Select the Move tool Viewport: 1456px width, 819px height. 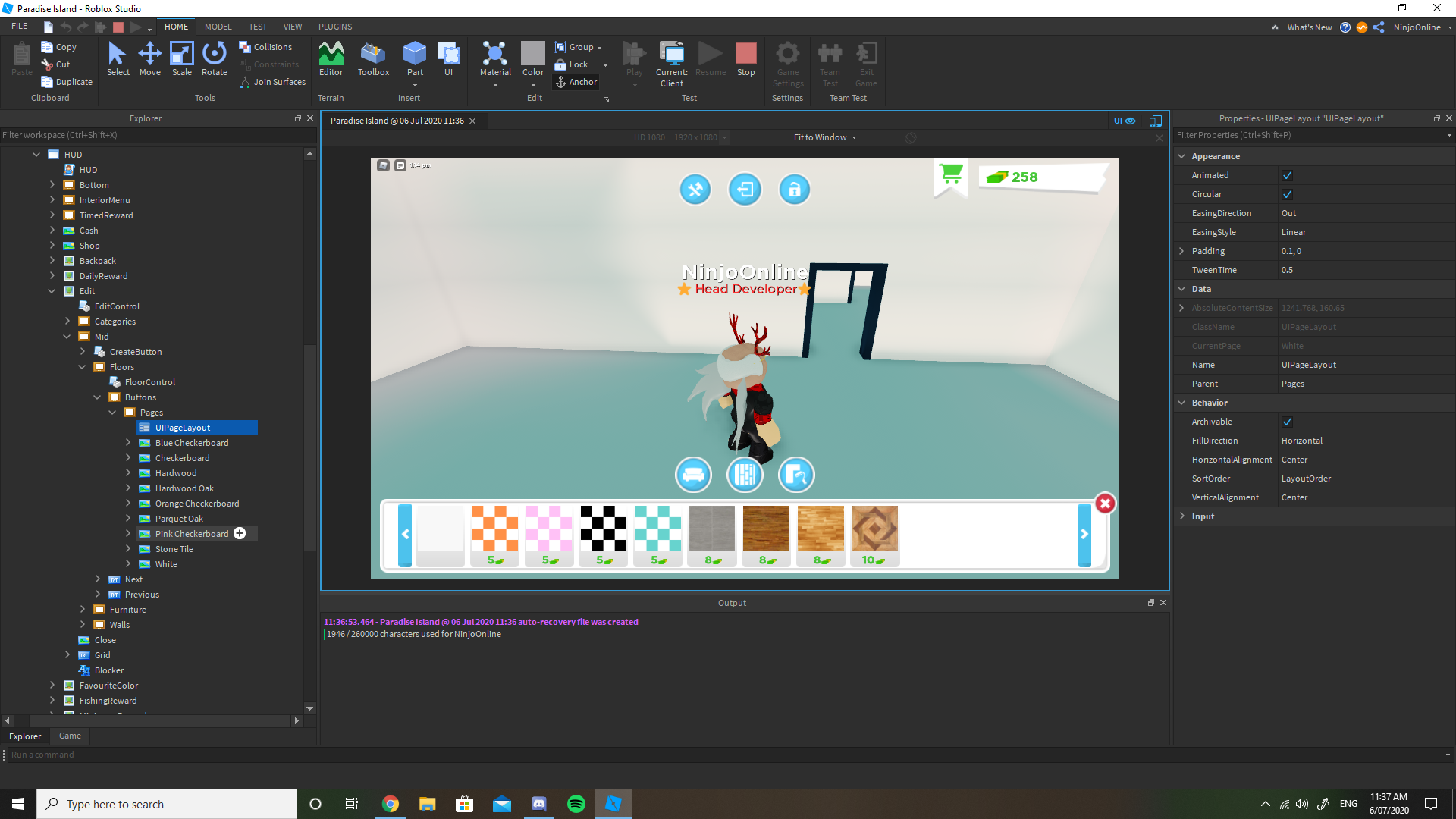(149, 57)
